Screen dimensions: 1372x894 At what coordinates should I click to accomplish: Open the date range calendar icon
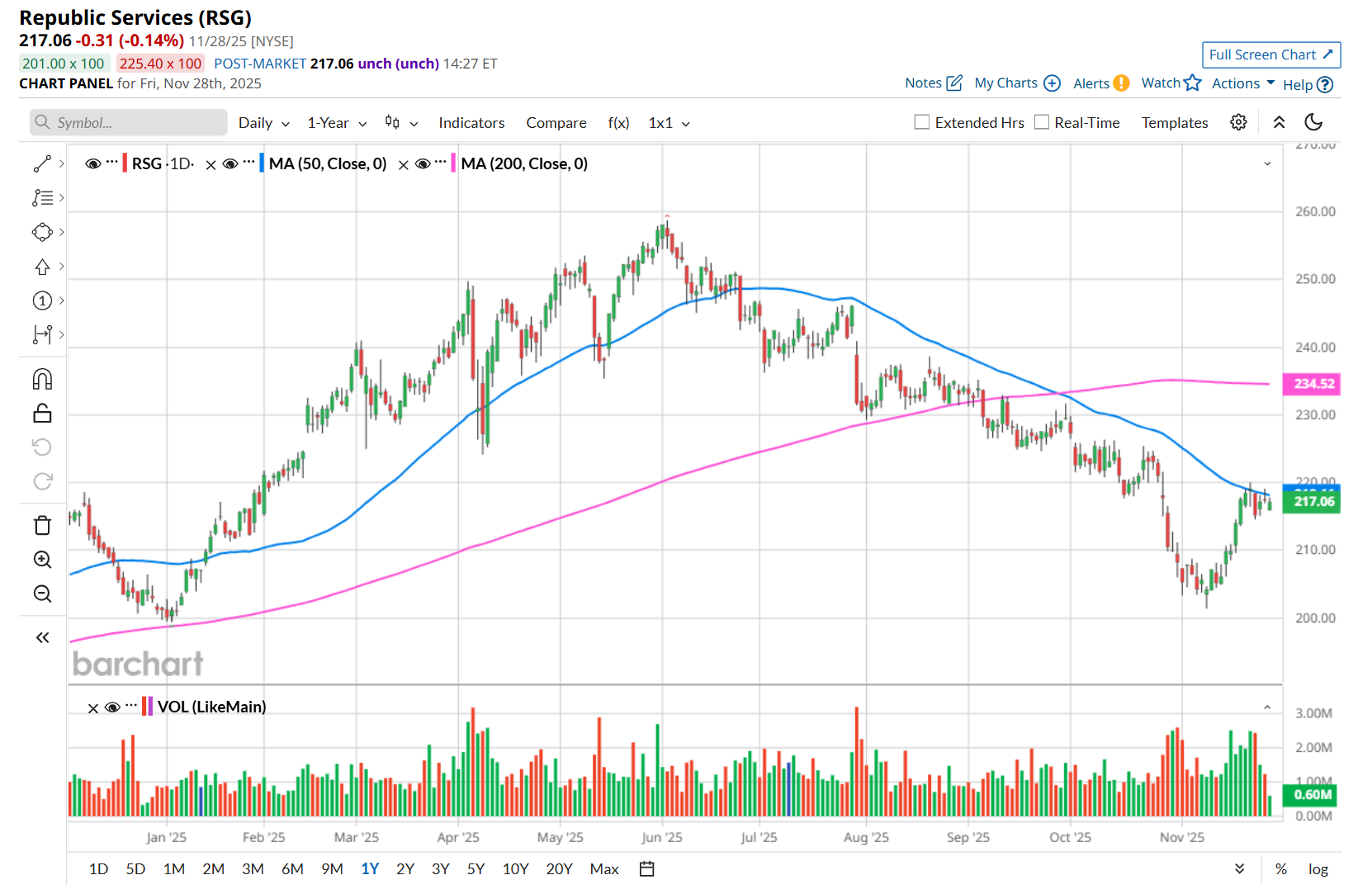(647, 868)
